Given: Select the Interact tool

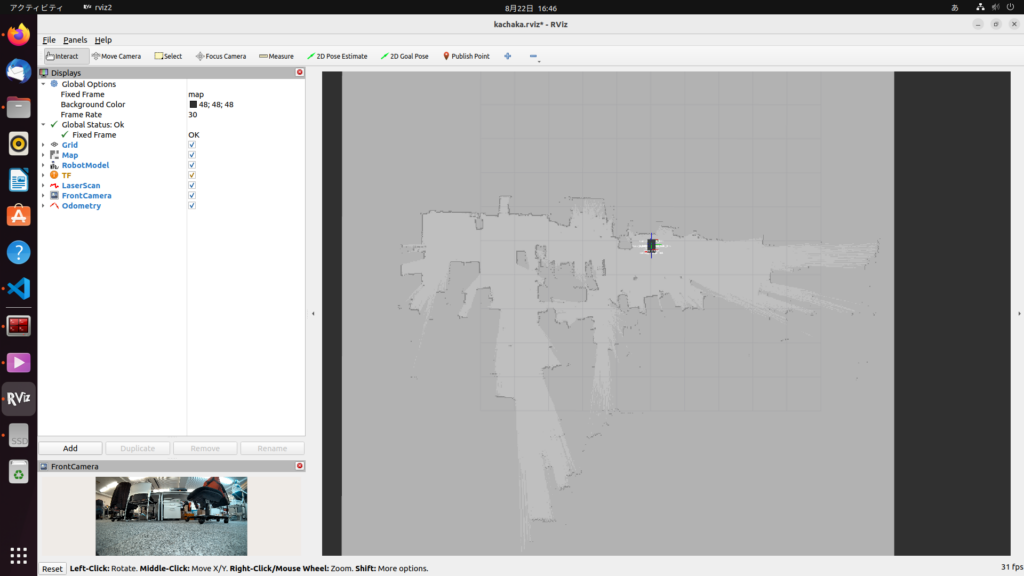Looking at the screenshot, I should point(62,56).
